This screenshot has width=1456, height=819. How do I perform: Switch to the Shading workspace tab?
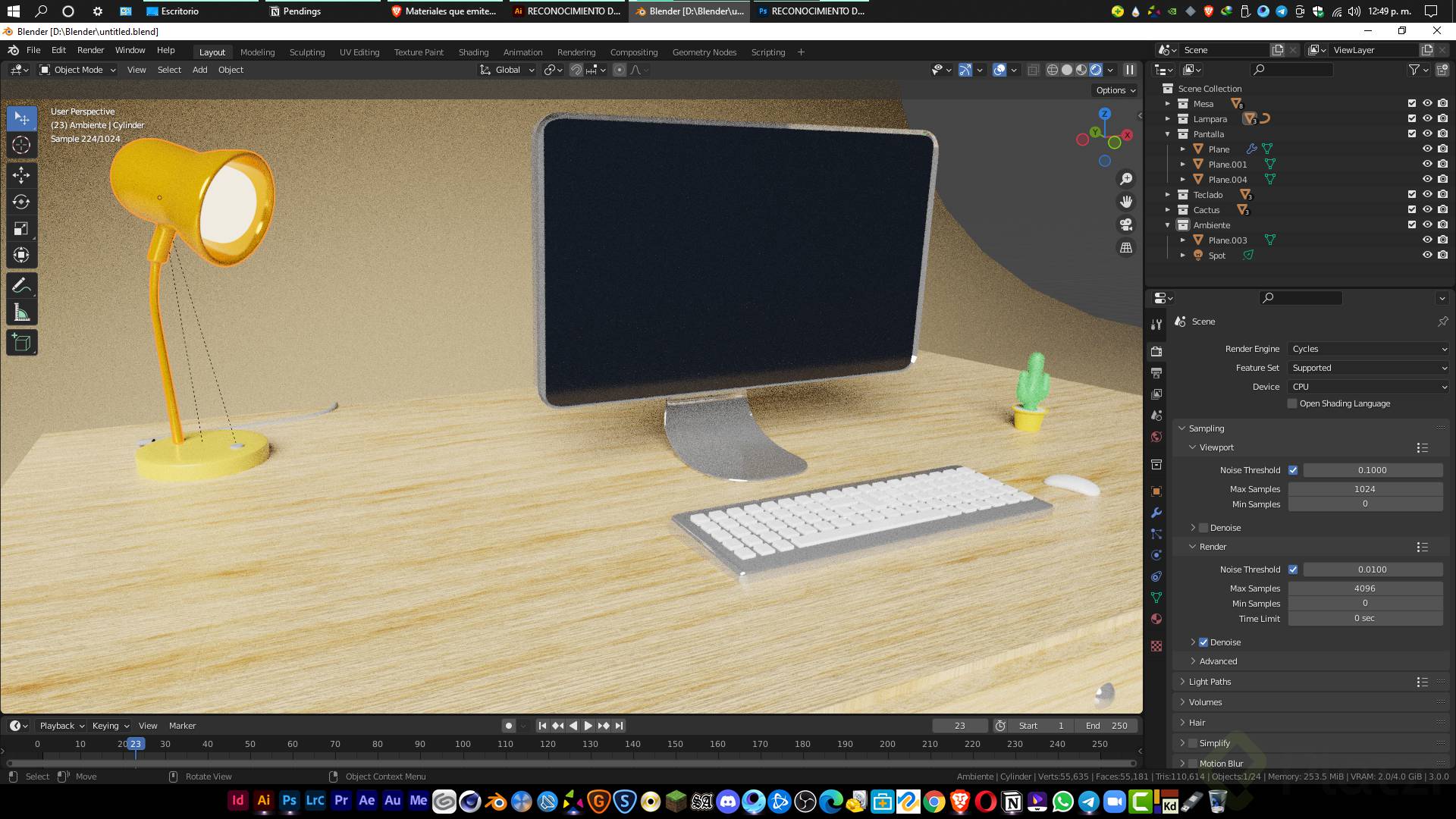pyautogui.click(x=473, y=52)
